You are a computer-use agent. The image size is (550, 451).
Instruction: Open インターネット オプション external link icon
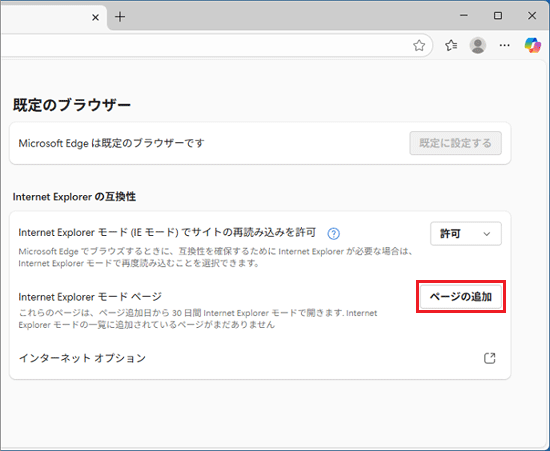pyautogui.click(x=489, y=358)
